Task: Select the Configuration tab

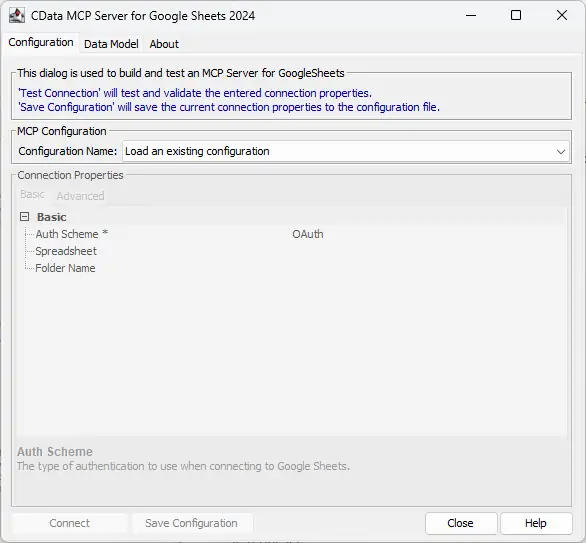Action: pyautogui.click(x=41, y=43)
